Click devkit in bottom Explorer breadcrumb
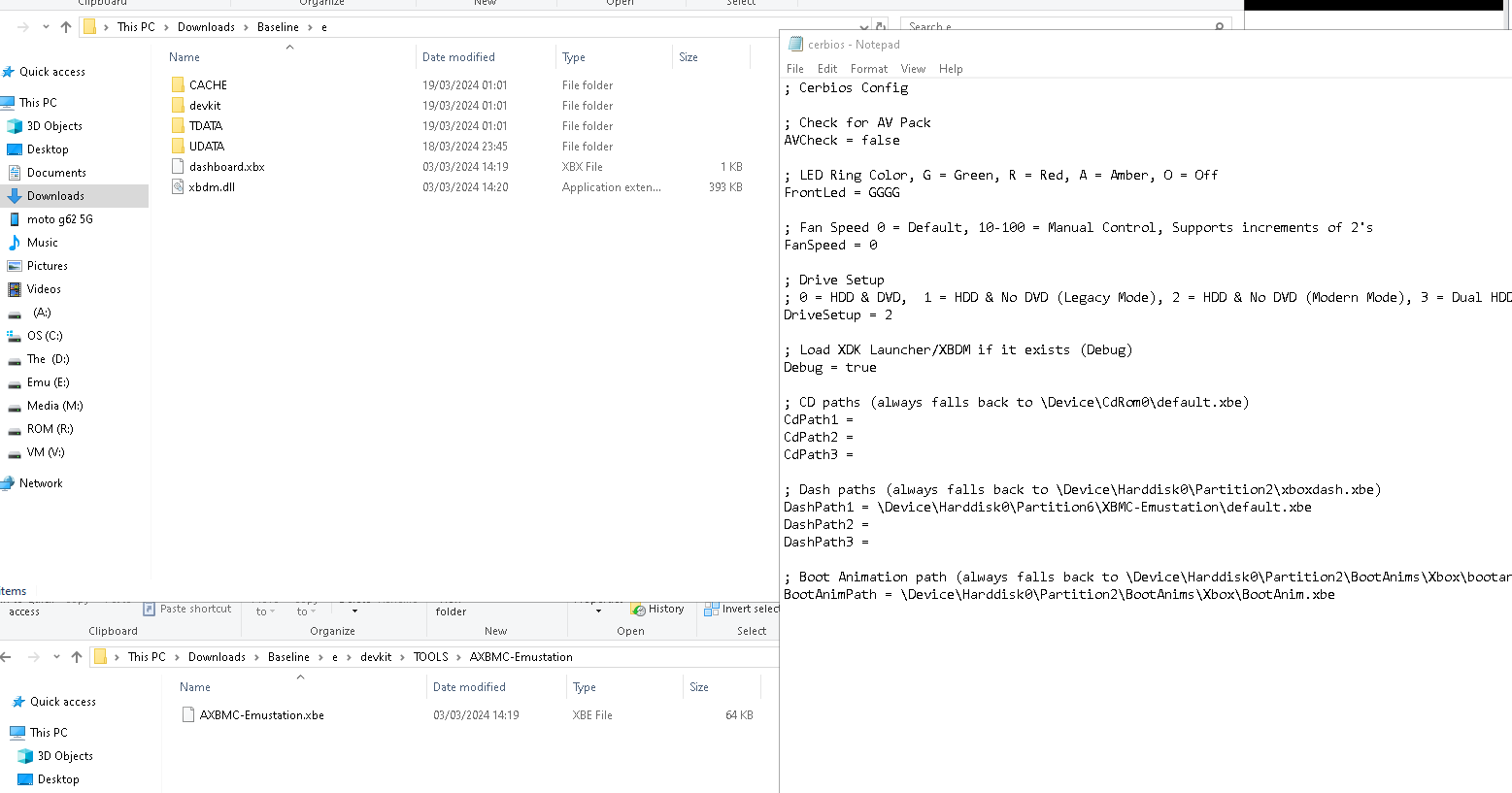 [376, 657]
